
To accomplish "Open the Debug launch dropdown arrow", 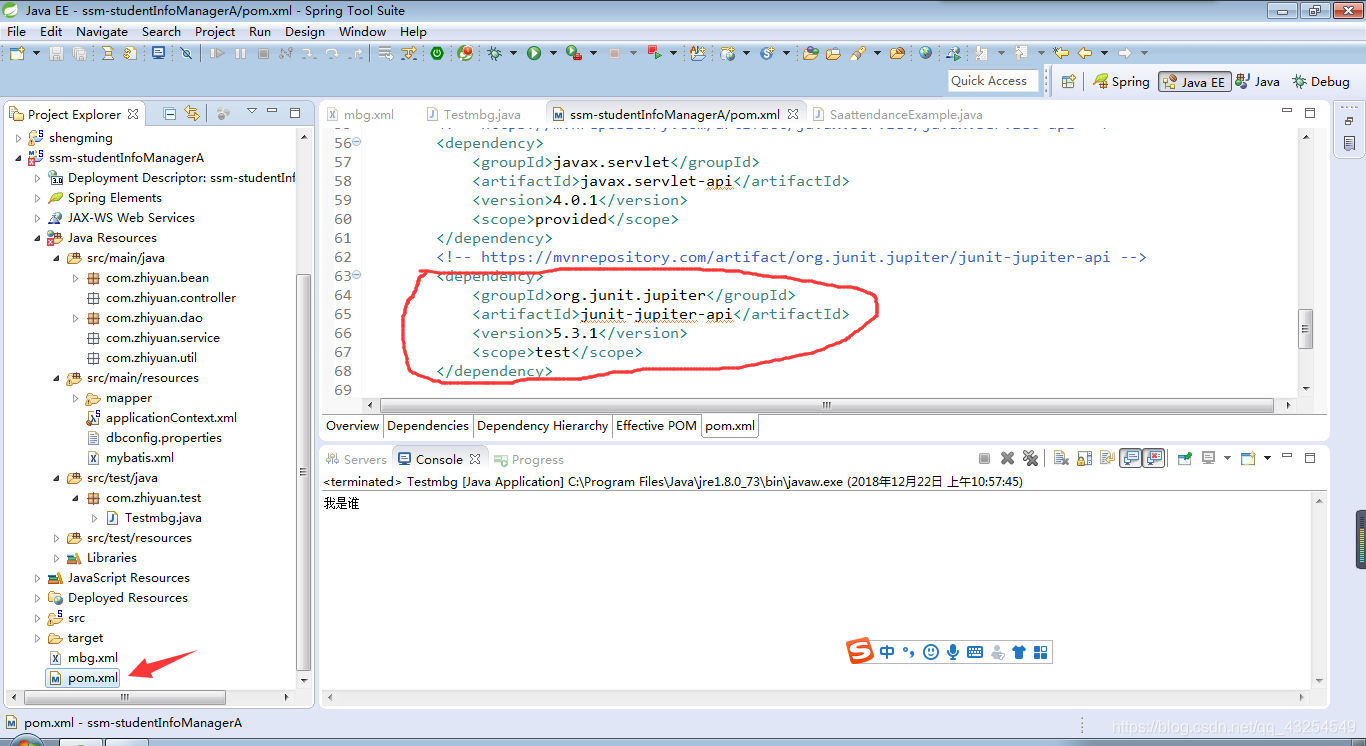I will click(x=514, y=53).
